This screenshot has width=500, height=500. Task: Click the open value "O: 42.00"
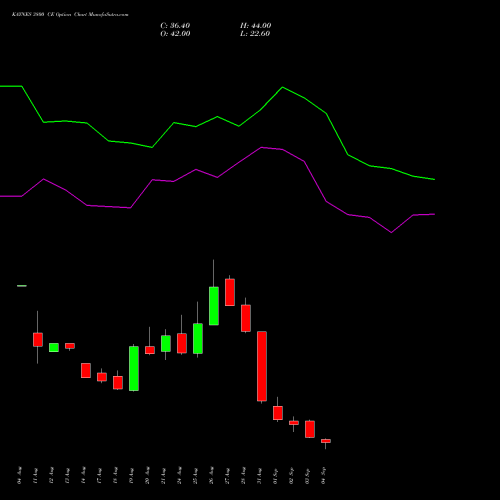tap(175, 34)
